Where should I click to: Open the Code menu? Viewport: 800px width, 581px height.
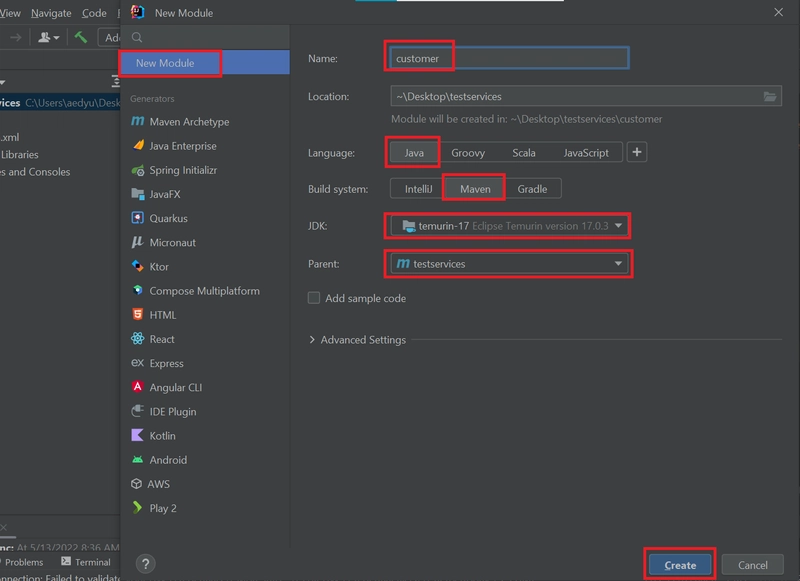pyautogui.click(x=94, y=13)
